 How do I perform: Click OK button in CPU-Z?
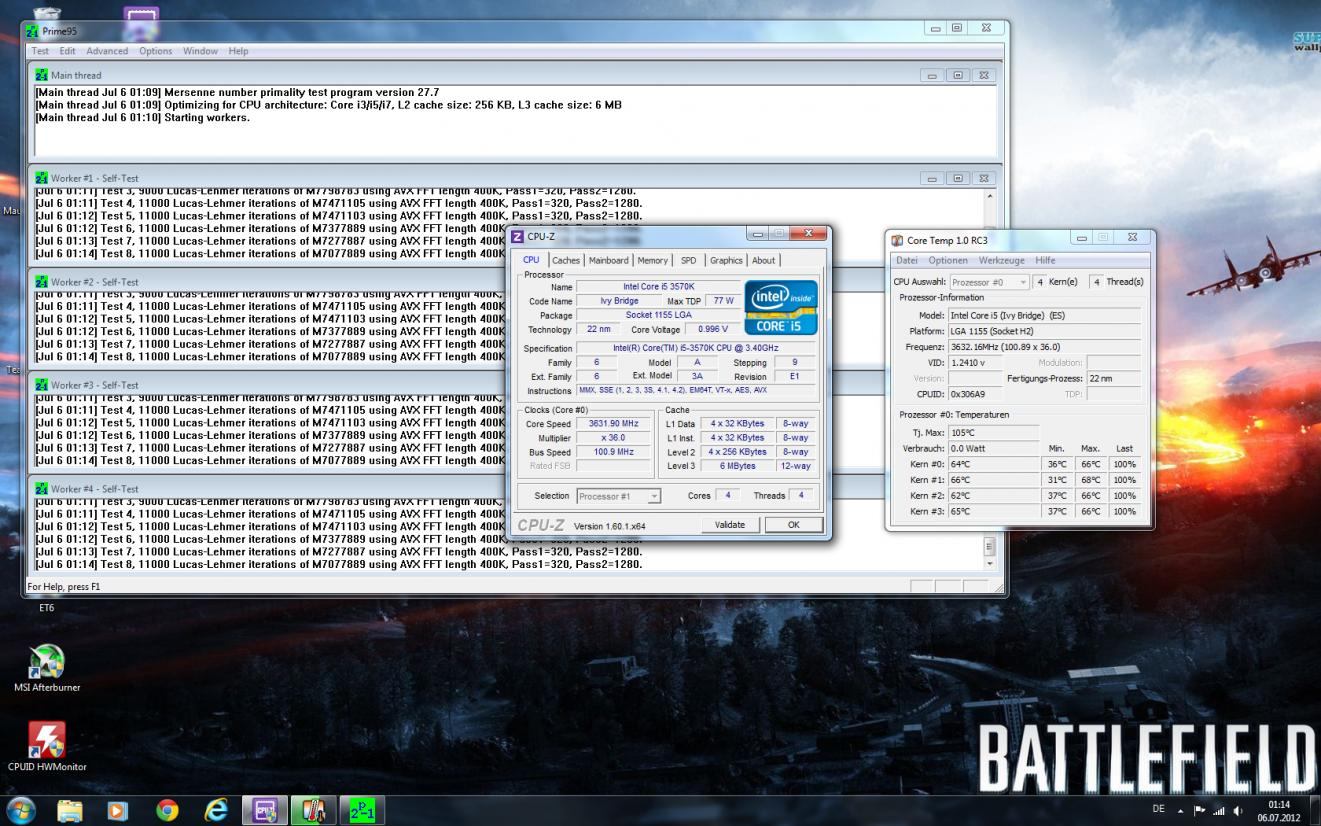tap(793, 525)
